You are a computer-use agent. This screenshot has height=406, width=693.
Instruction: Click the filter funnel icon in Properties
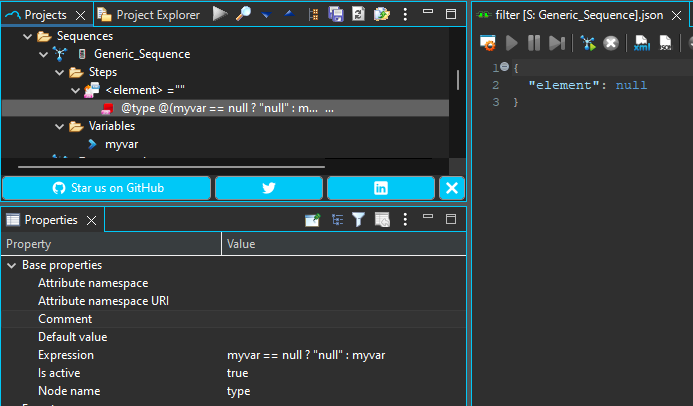tap(358, 220)
